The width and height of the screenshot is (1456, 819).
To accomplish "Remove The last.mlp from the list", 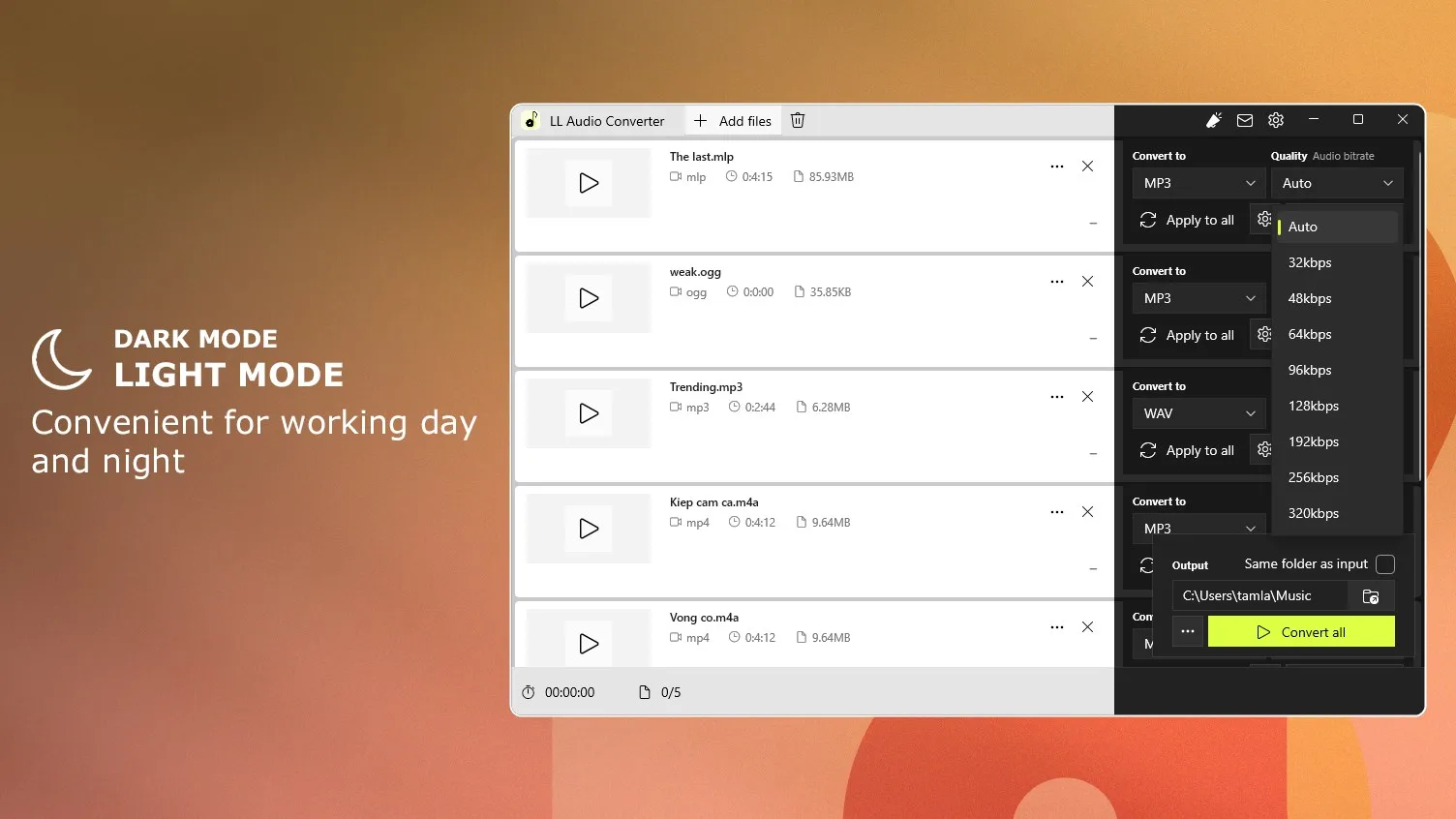I will coord(1088,167).
